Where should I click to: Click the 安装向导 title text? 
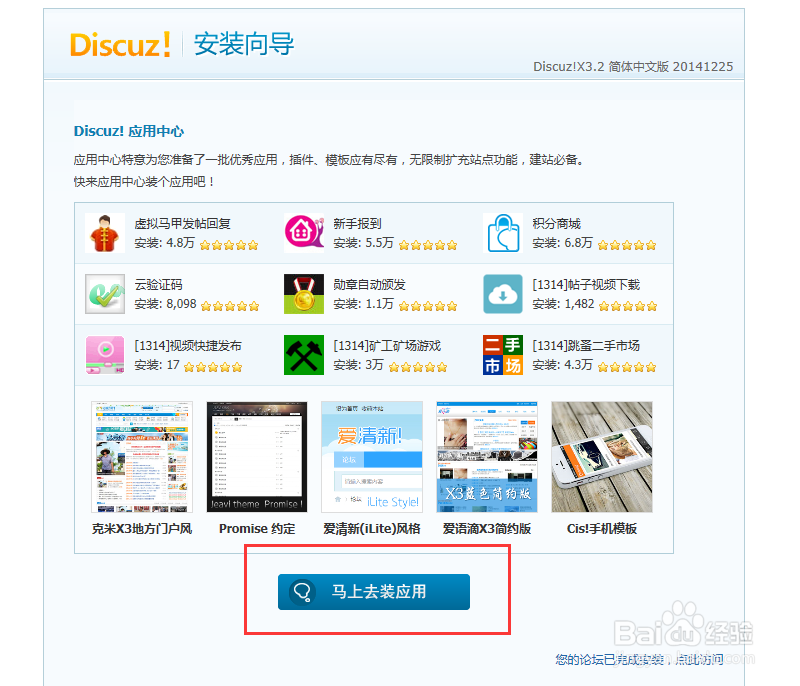(x=244, y=44)
